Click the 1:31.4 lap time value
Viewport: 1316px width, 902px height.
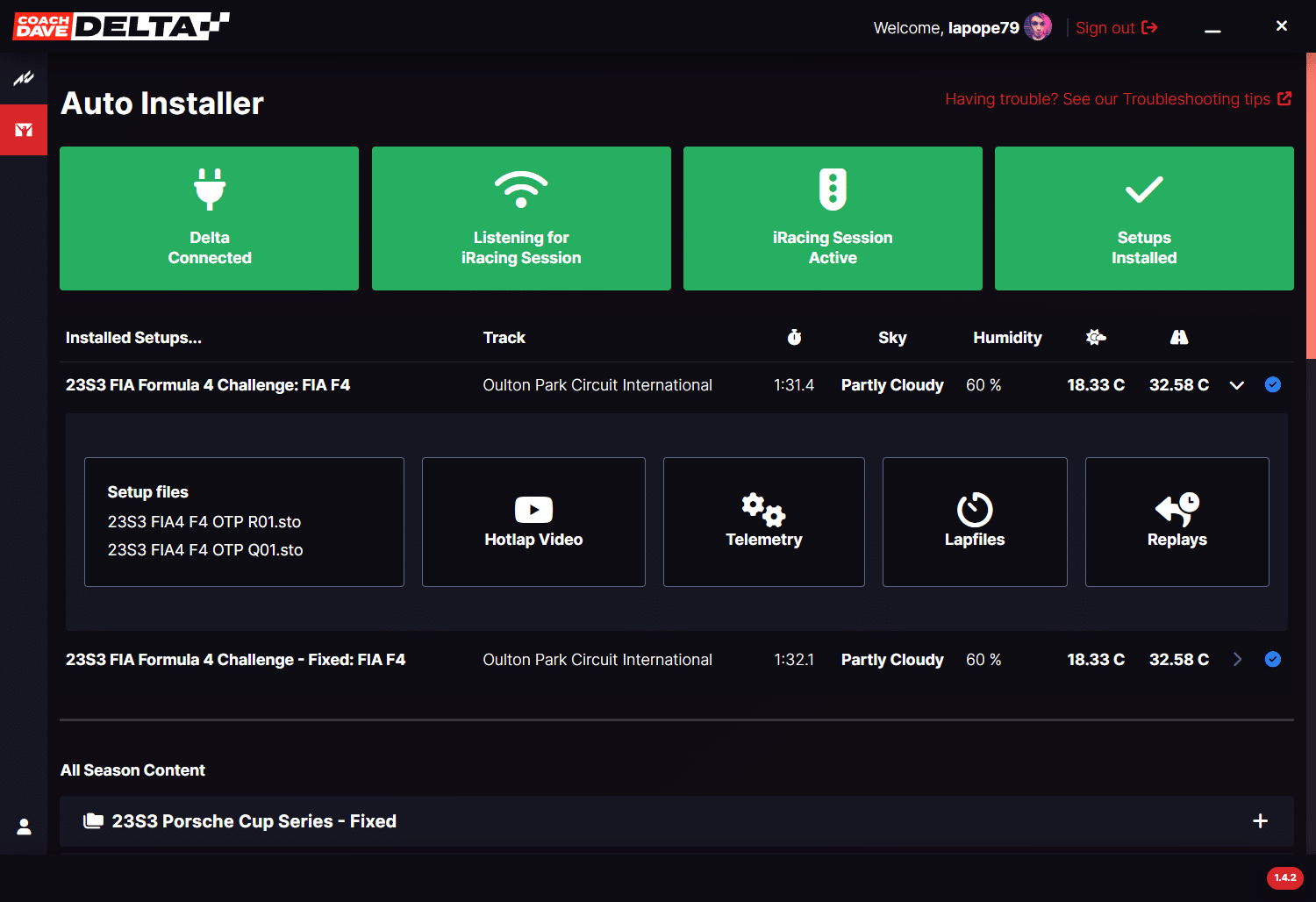pos(794,385)
